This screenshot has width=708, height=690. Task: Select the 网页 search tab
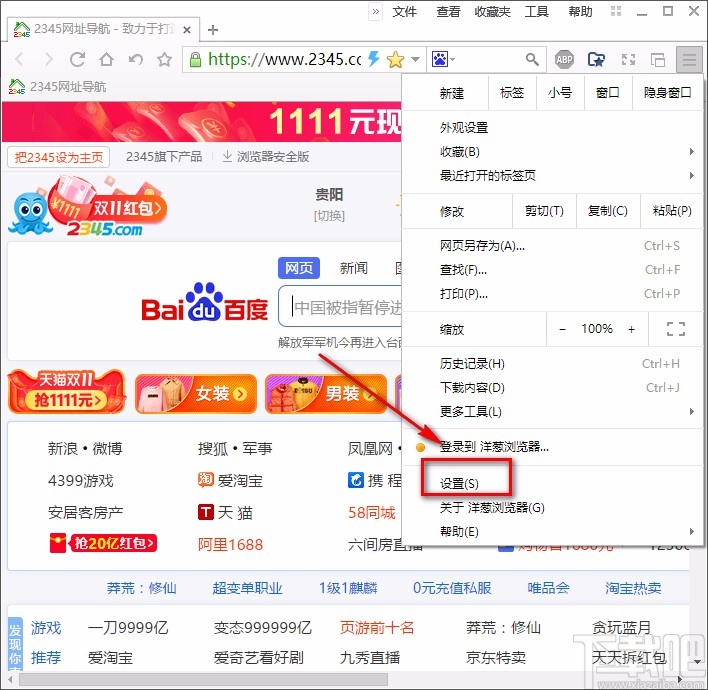[x=299, y=268]
